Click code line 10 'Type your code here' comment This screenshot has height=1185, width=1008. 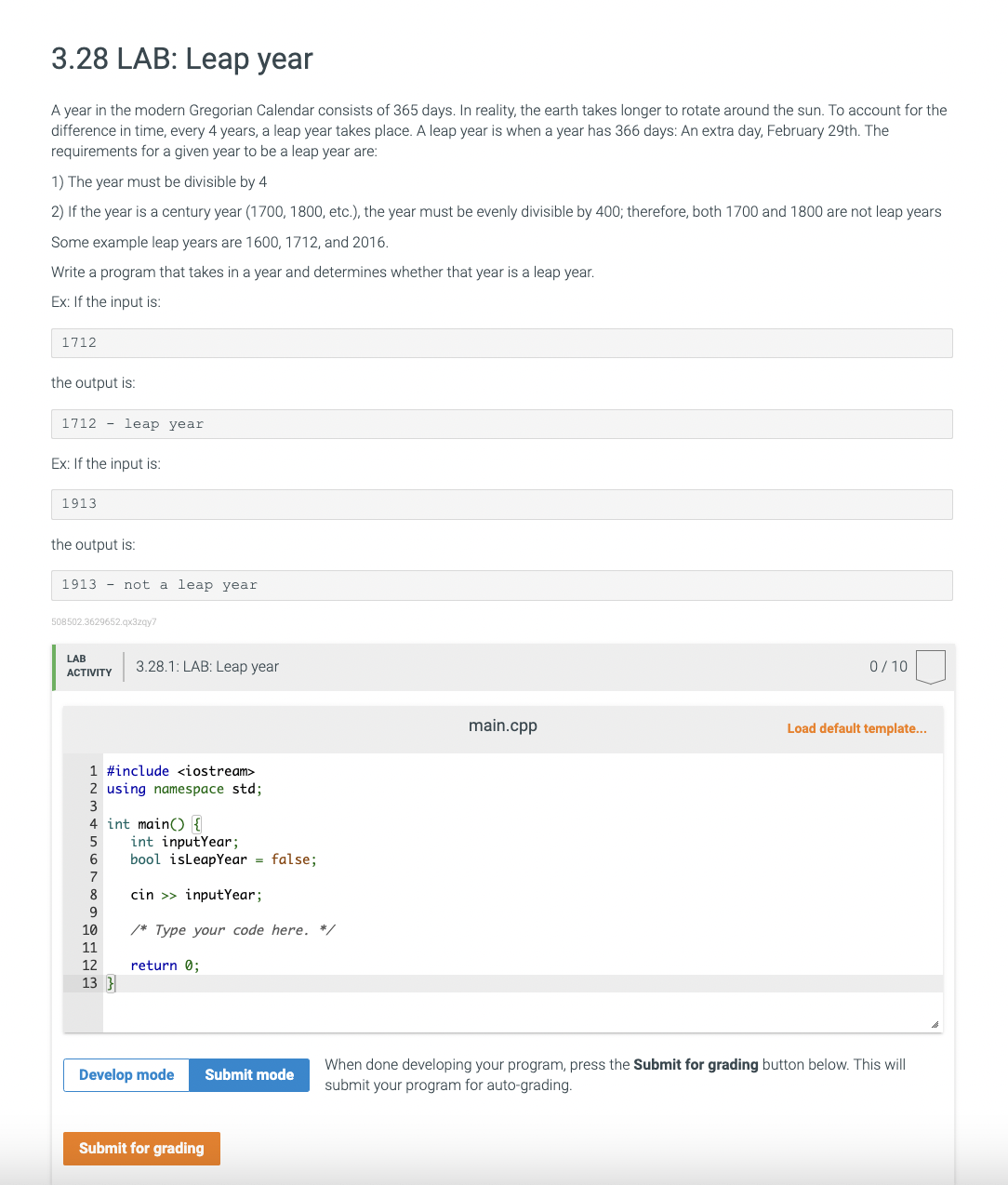coord(232,930)
